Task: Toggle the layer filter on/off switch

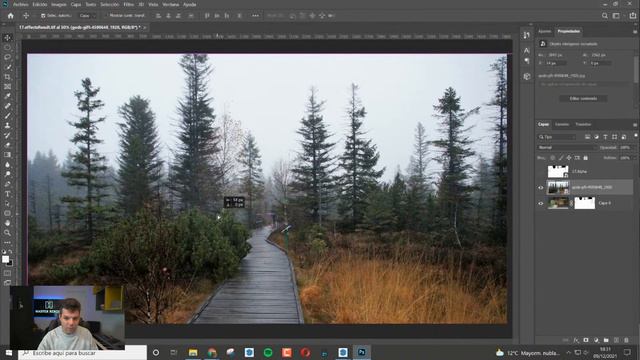Action: click(635, 136)
